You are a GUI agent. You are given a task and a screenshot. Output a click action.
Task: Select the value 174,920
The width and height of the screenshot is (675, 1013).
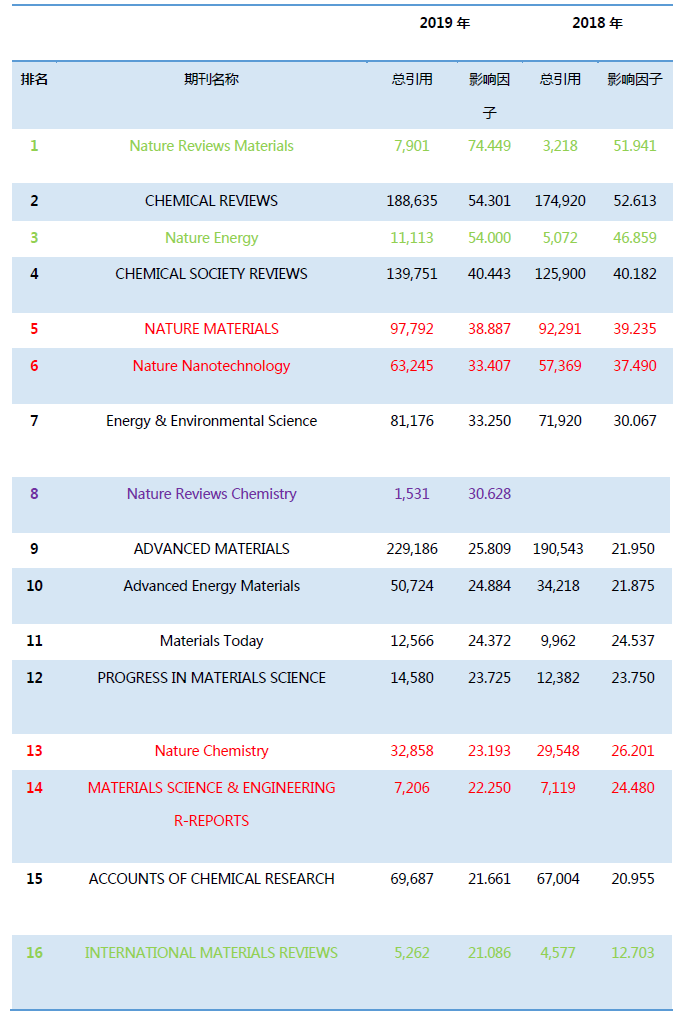tap(560, 201)
